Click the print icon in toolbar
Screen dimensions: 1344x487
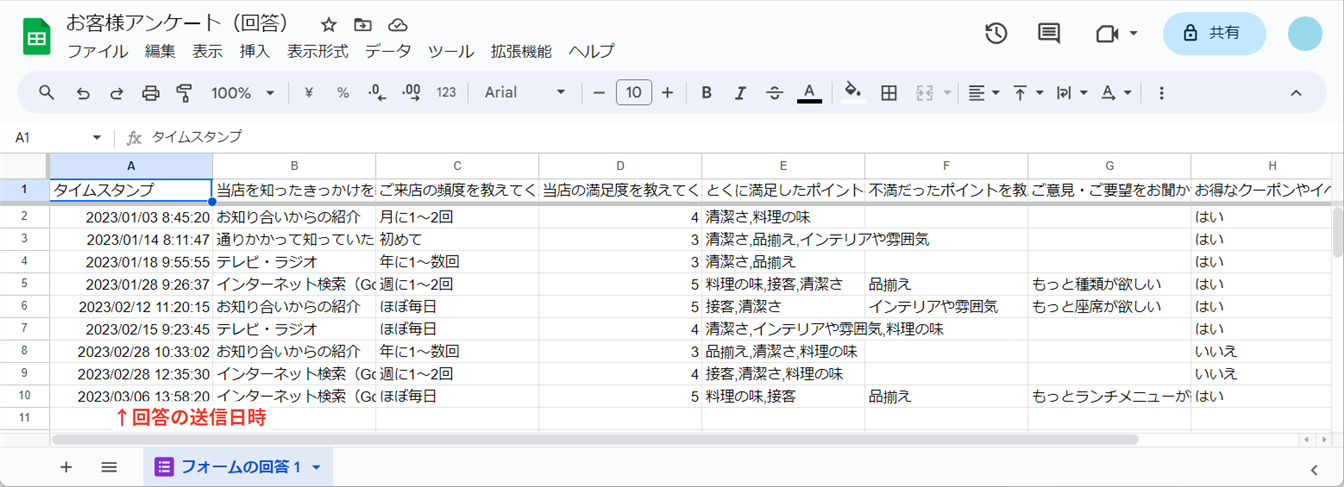(150, 93)
